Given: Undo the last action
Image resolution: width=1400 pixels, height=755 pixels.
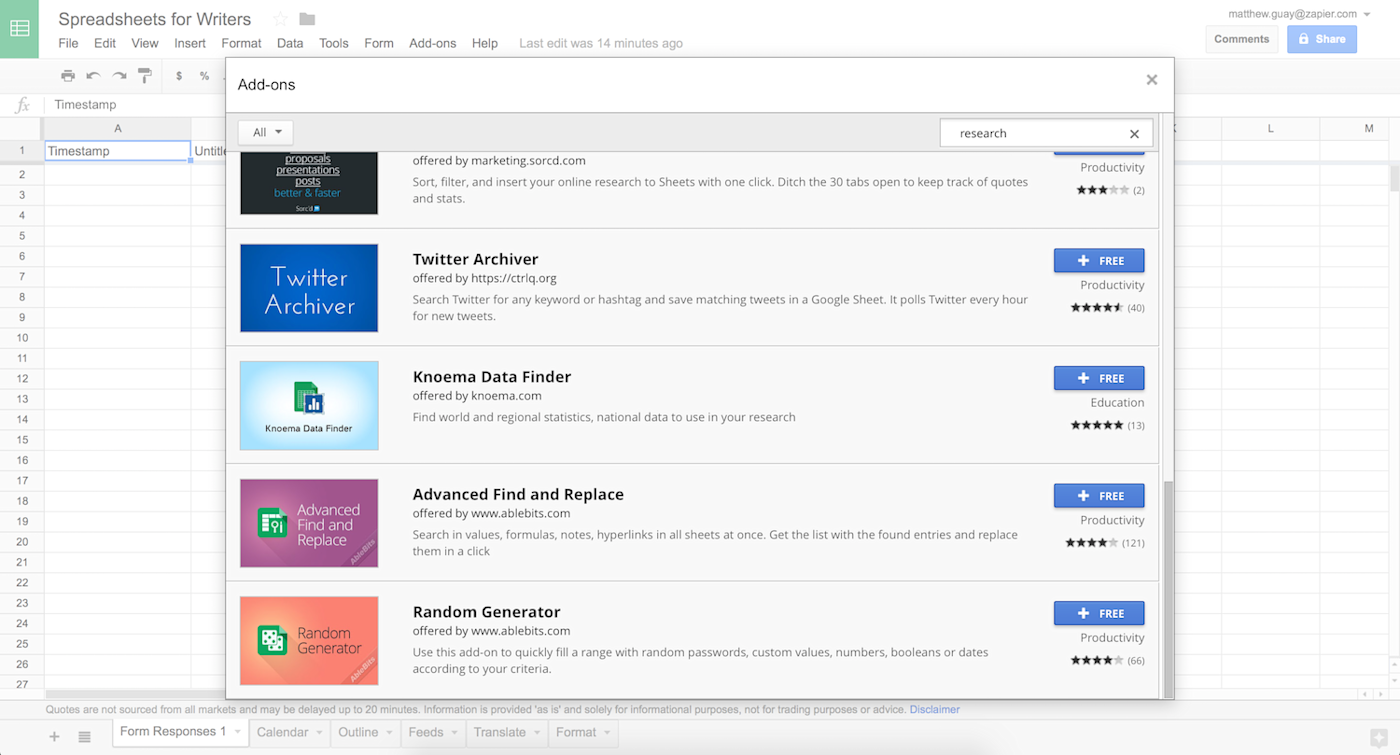Looking at the screenshot, I should coord(93,76).
